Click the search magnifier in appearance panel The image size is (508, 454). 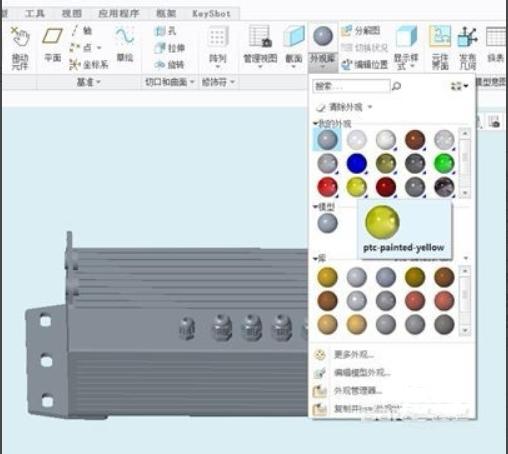(x=396, y=86)
